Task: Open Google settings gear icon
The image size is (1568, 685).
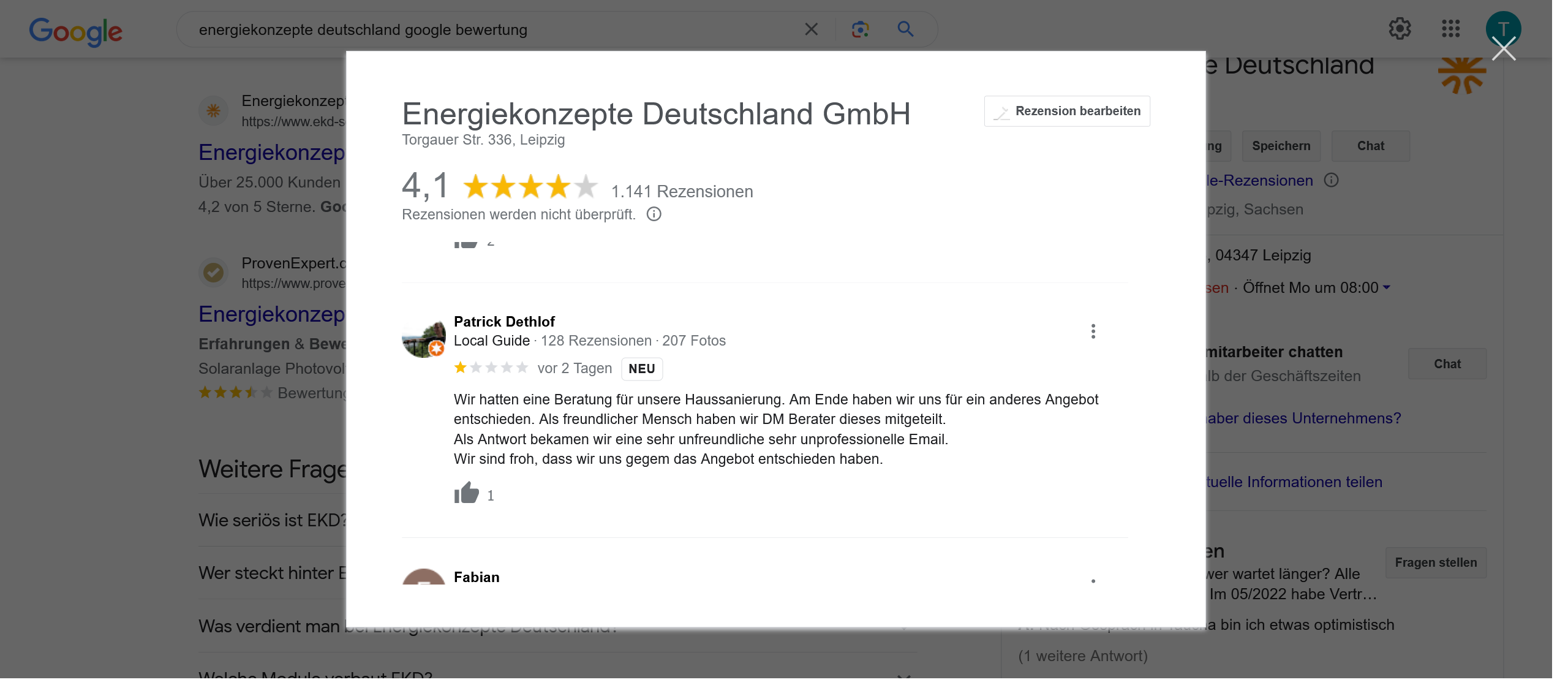Action: coord(1400,29)
